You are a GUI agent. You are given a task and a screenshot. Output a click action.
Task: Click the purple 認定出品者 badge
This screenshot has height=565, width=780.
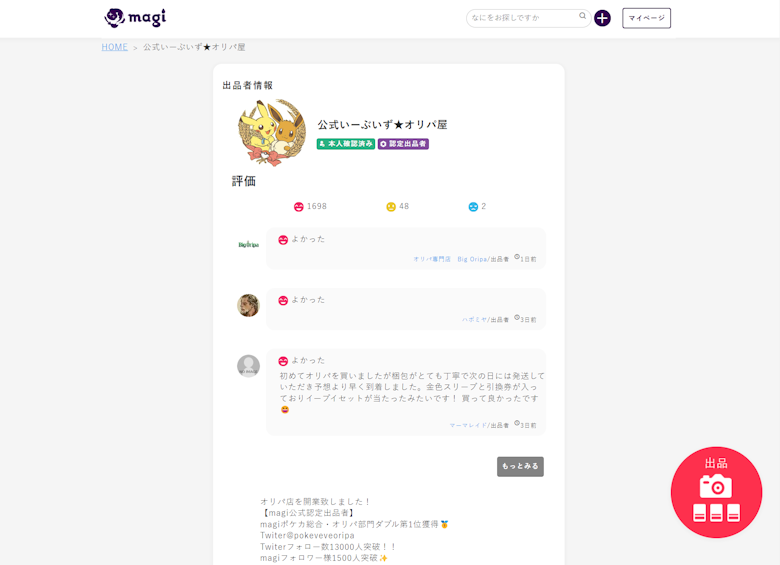tap(403, 144)
